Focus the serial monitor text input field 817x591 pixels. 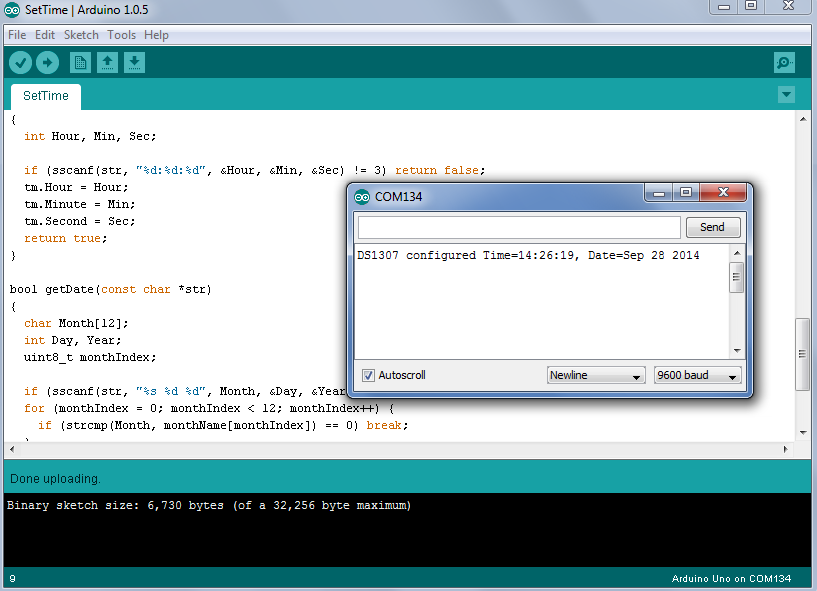coord(519,227)
